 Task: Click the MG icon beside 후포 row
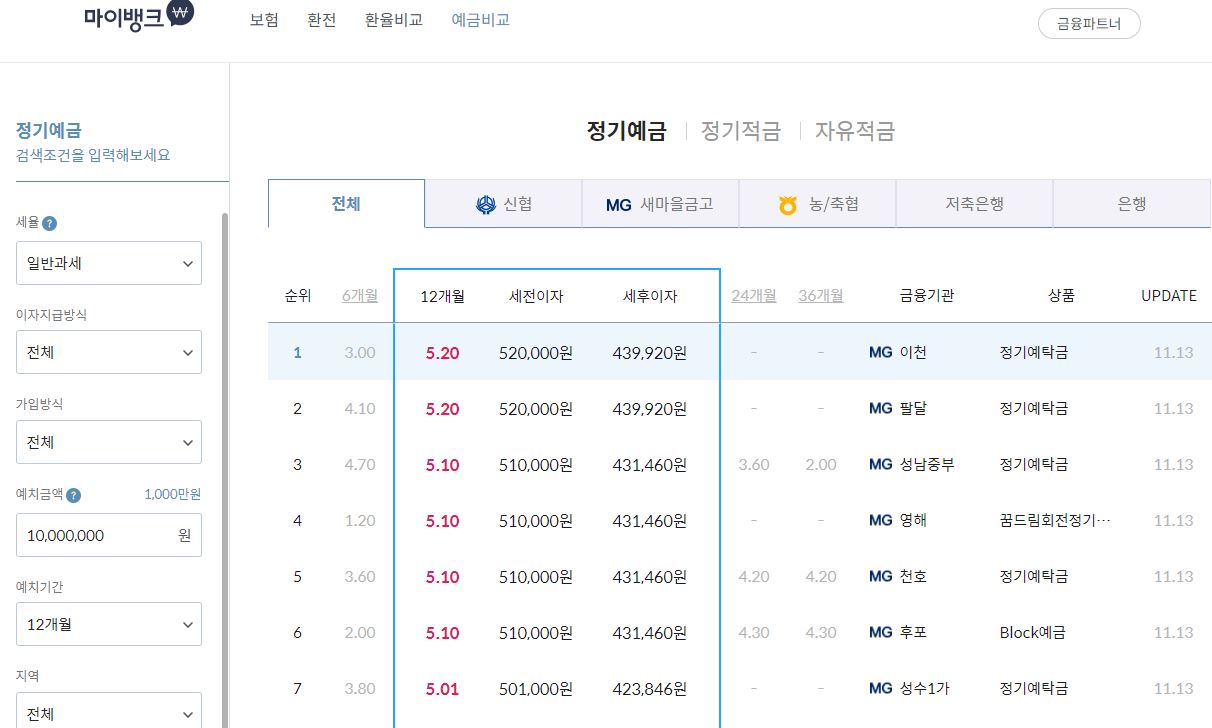coord(879,632)
